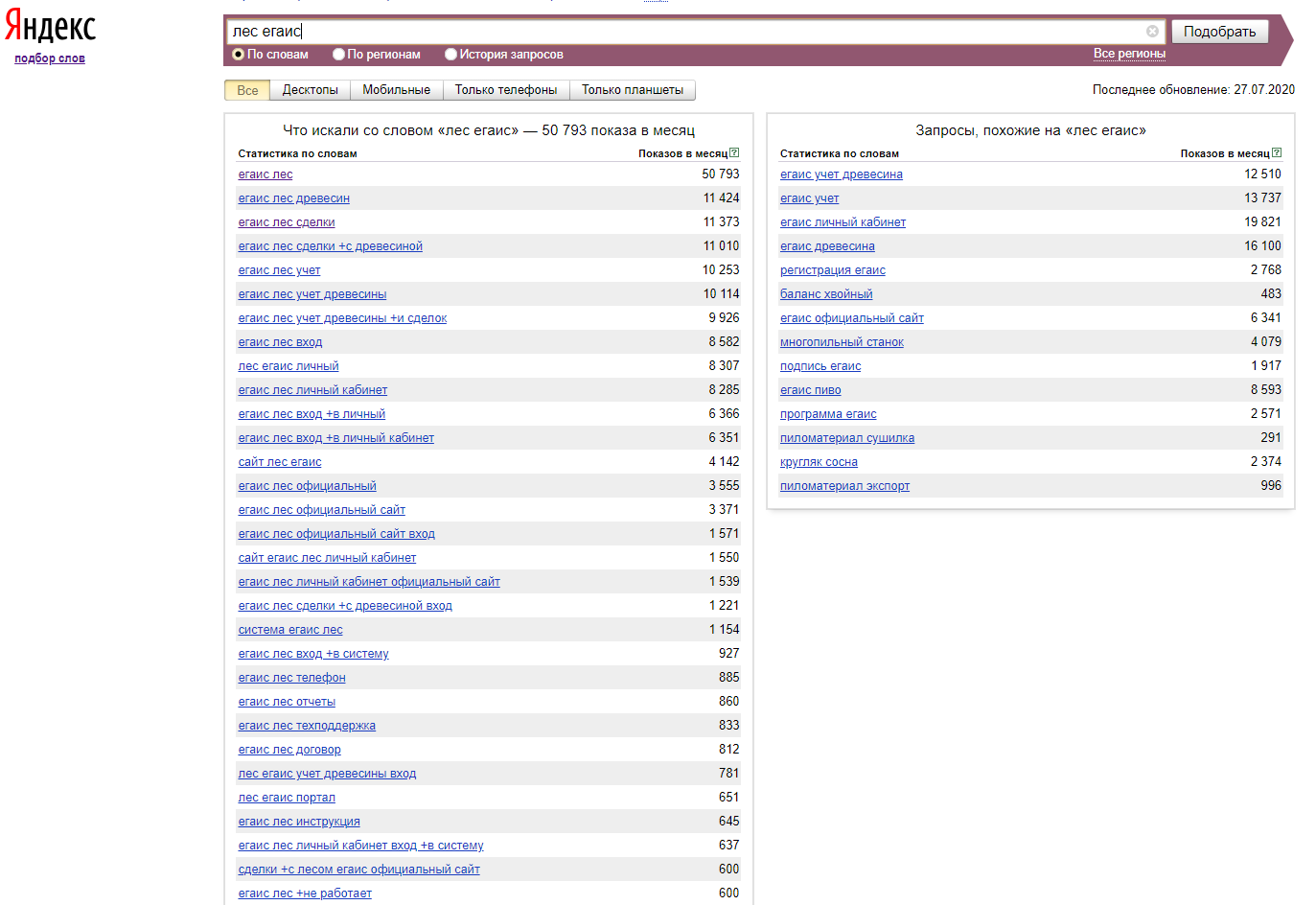Select the 'История запросов' radio option
The height and width of the screenshot is (905, 1316).
coord(450,55)
